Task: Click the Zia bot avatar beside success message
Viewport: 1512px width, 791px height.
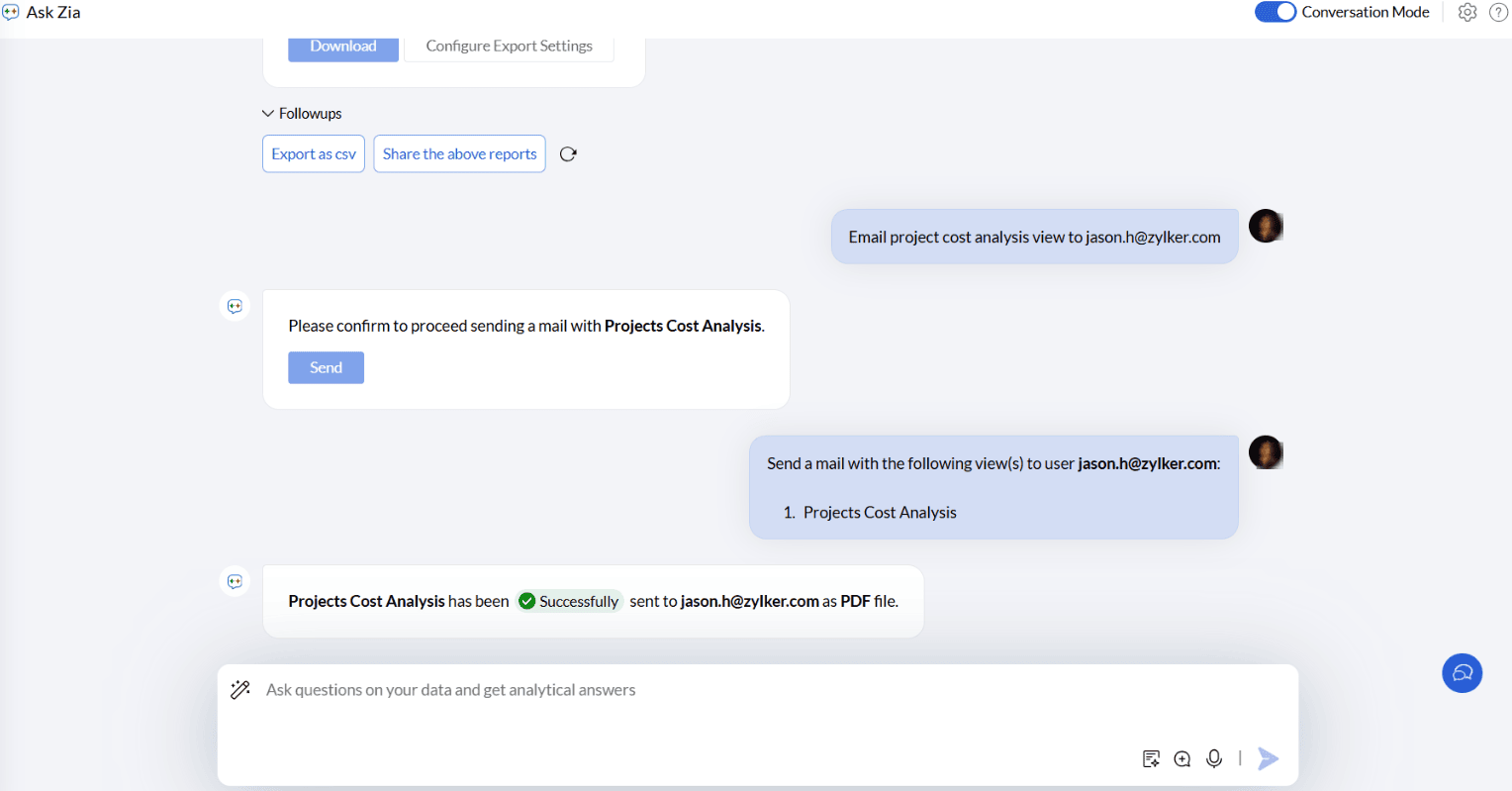Action: click(235, 581)
